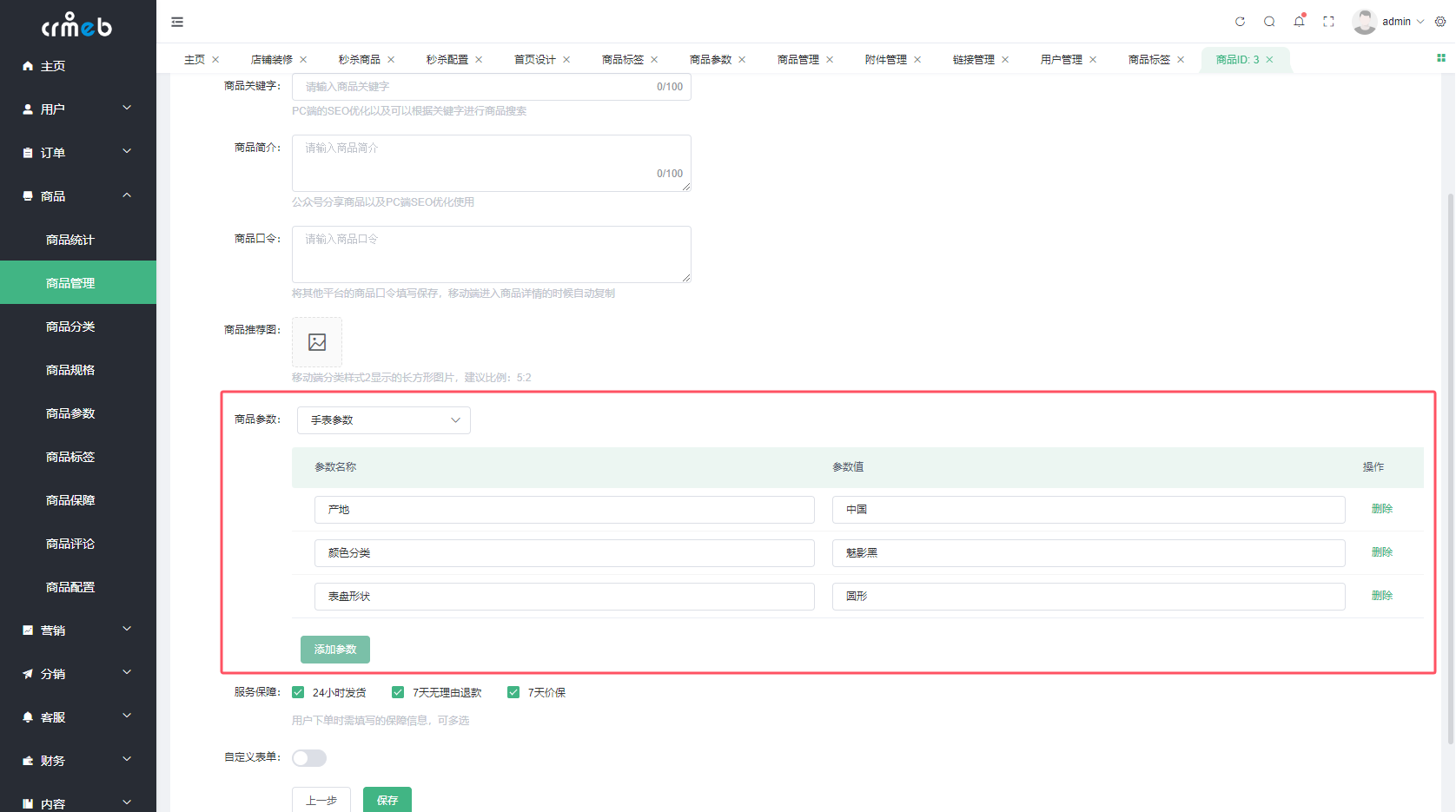Close the 商品管理 tab
Screen dimensions: 1456x812
pyautogui.click(x=830, y=60)
